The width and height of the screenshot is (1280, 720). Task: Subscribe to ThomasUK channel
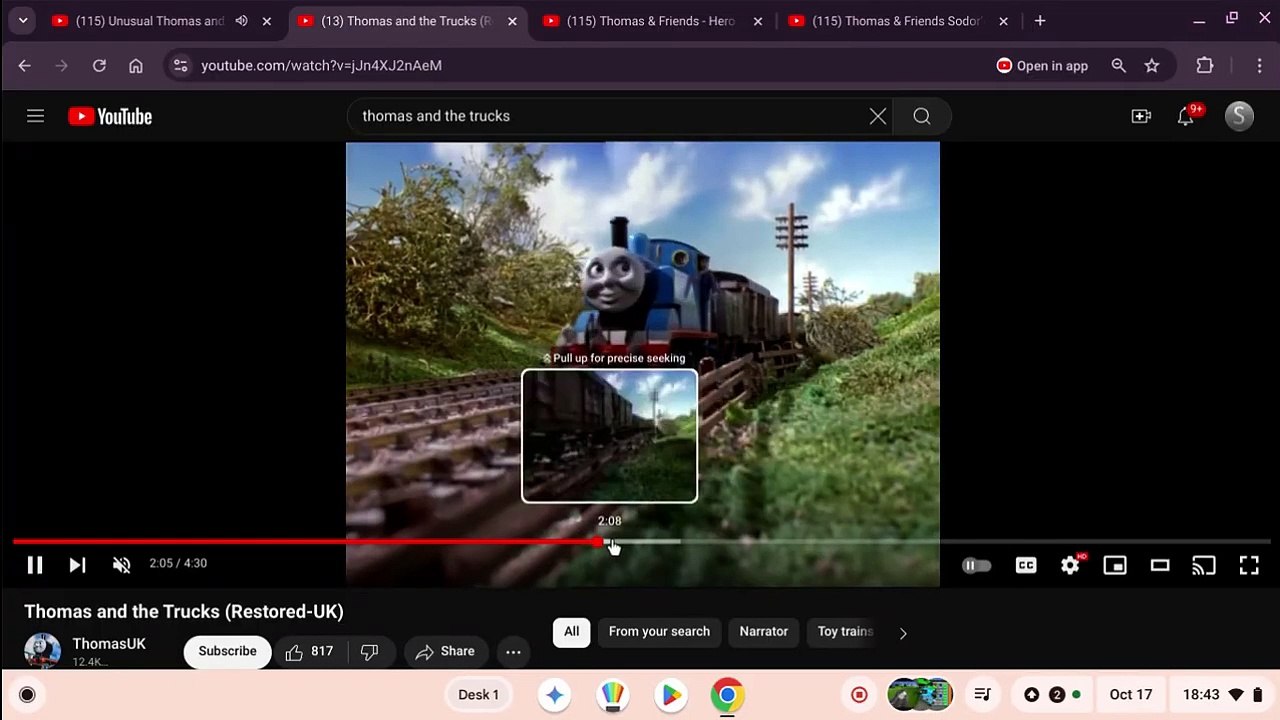[x=227, y=651]
